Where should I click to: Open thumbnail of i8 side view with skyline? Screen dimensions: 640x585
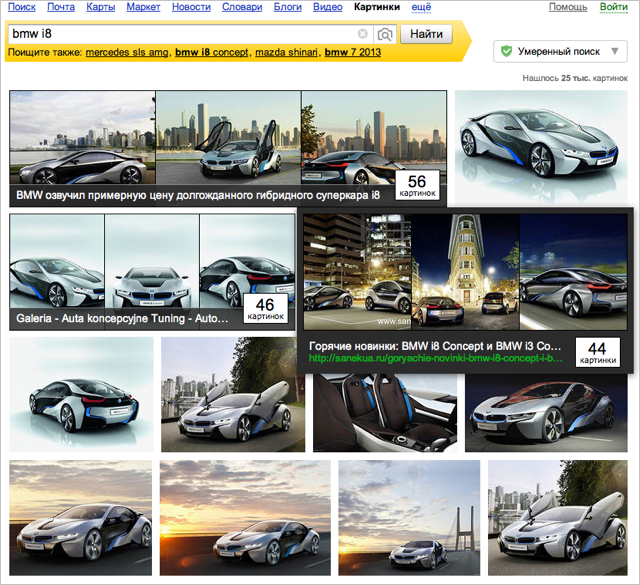coord(82,138)
